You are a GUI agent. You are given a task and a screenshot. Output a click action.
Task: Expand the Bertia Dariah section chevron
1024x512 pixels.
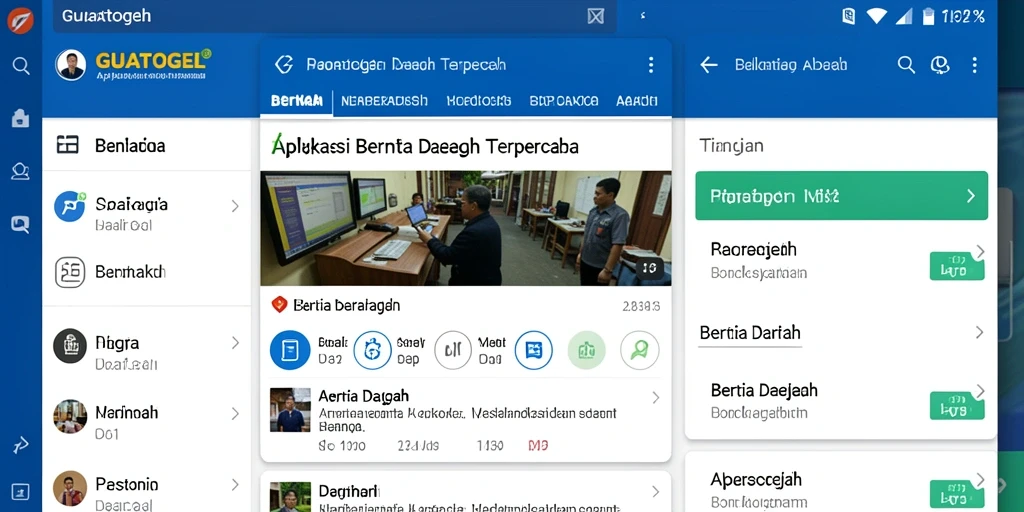click(979, 332)
